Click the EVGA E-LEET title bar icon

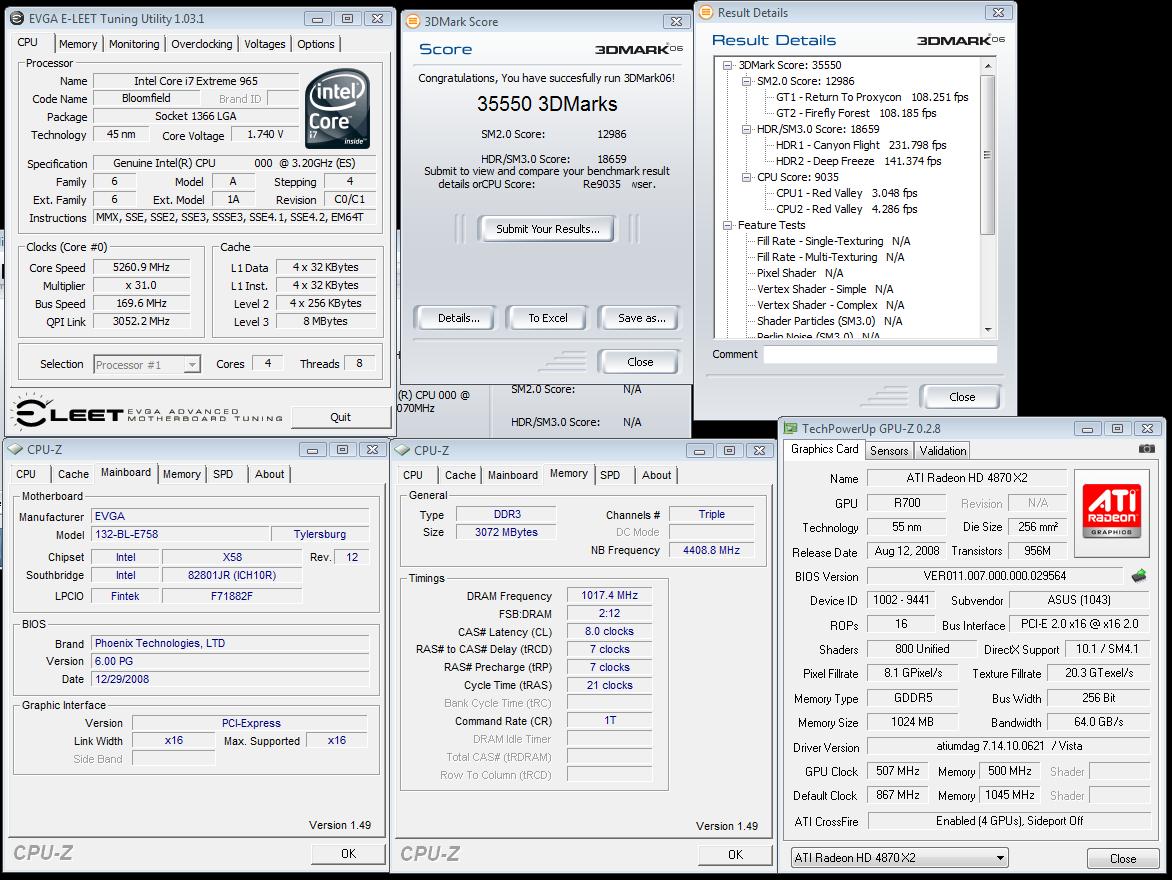click(x=17, y=19)
